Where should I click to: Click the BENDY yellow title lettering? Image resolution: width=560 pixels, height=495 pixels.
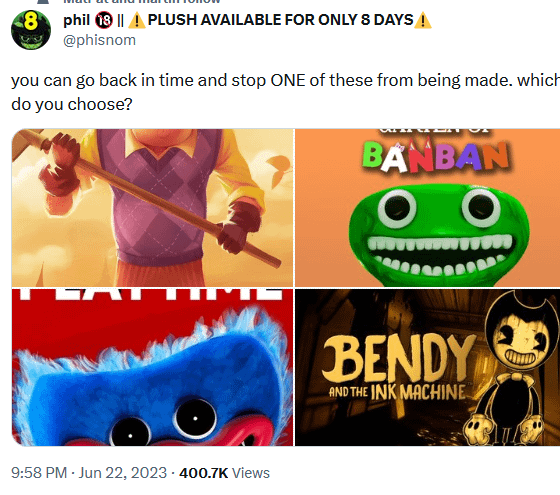(x=399, y=358)
